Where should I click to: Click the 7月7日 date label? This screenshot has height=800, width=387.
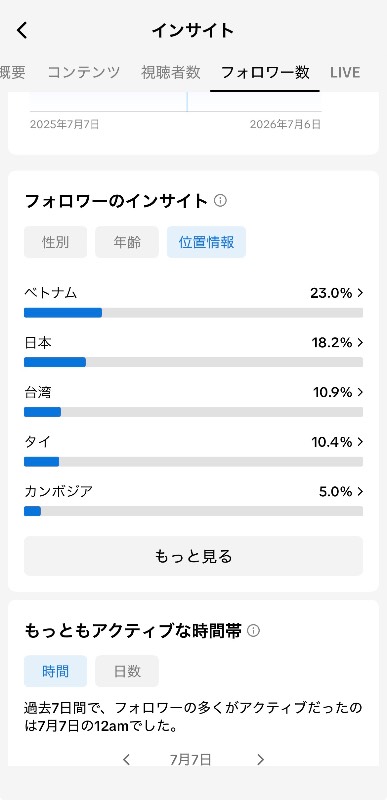[x=191, y=759]
